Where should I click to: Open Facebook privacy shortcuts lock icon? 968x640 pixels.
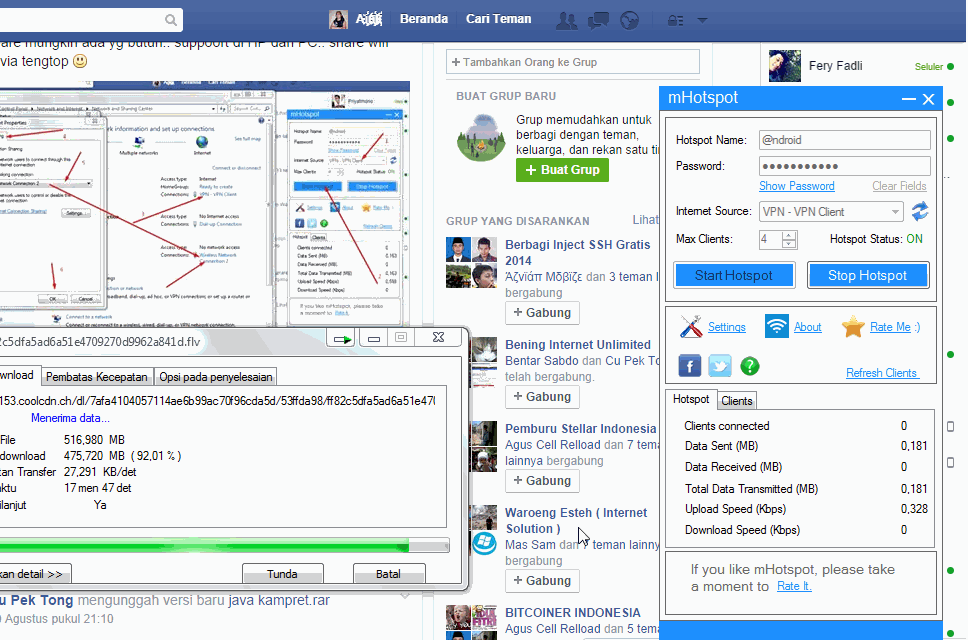tap(675, 20)
